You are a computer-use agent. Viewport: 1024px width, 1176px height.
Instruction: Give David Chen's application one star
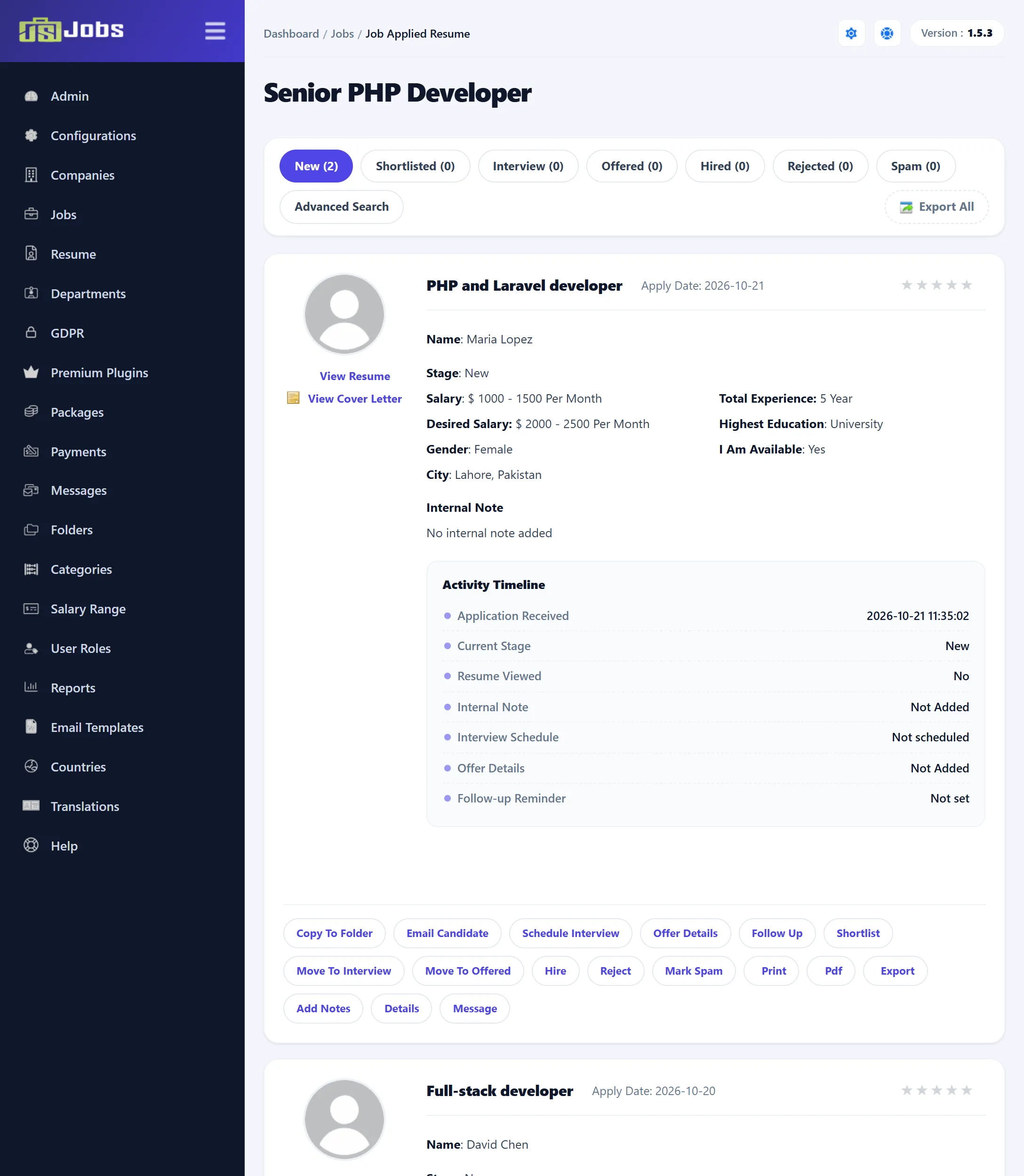tap(906, 1090)
